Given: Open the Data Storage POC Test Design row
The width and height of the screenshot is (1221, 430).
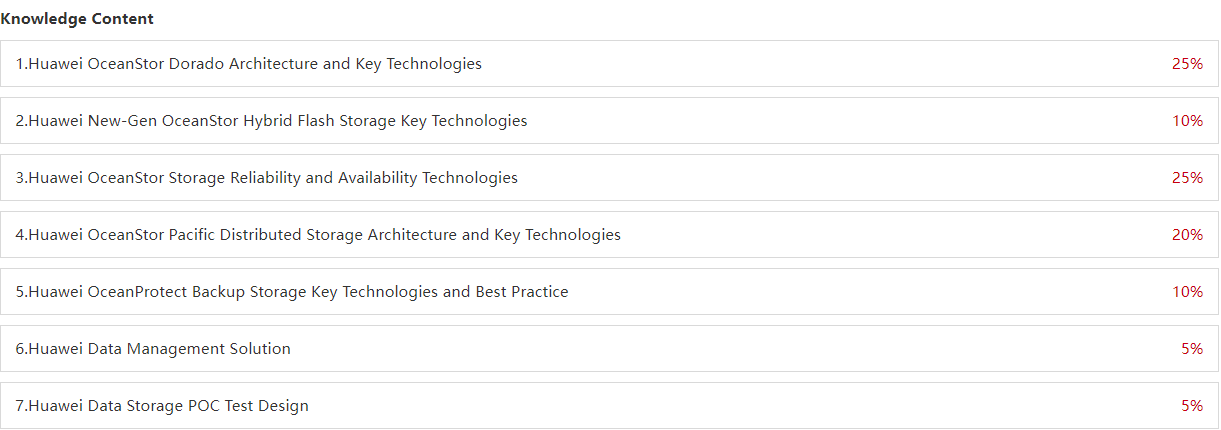Looking at the screenshot, I should click(609, 405).
